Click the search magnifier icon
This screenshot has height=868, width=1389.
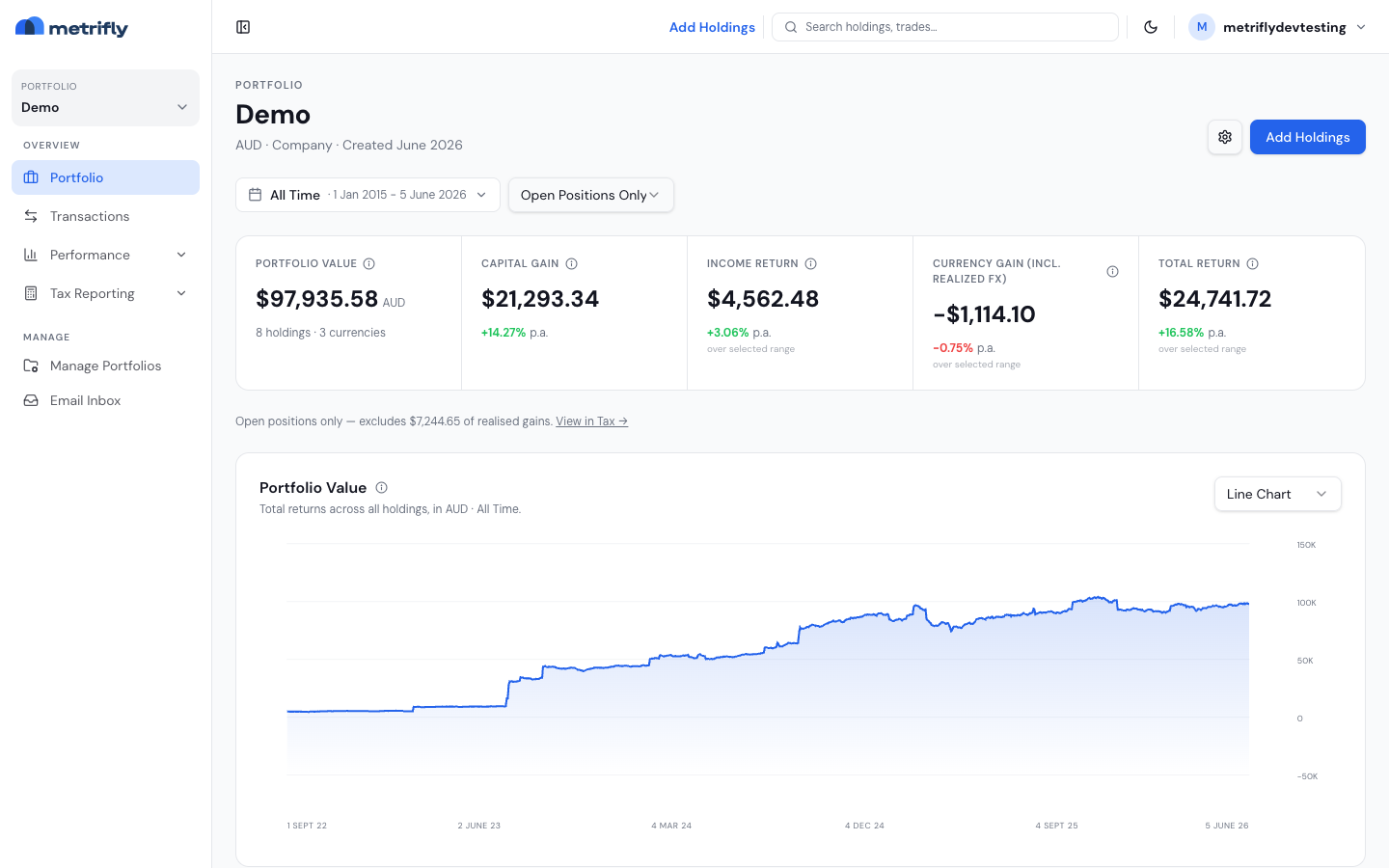[791, 27]
